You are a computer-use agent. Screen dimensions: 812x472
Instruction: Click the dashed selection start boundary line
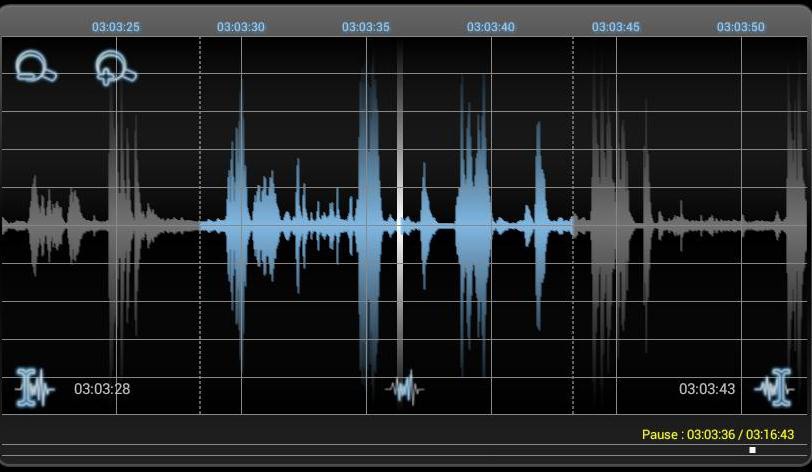coord(200,225)
